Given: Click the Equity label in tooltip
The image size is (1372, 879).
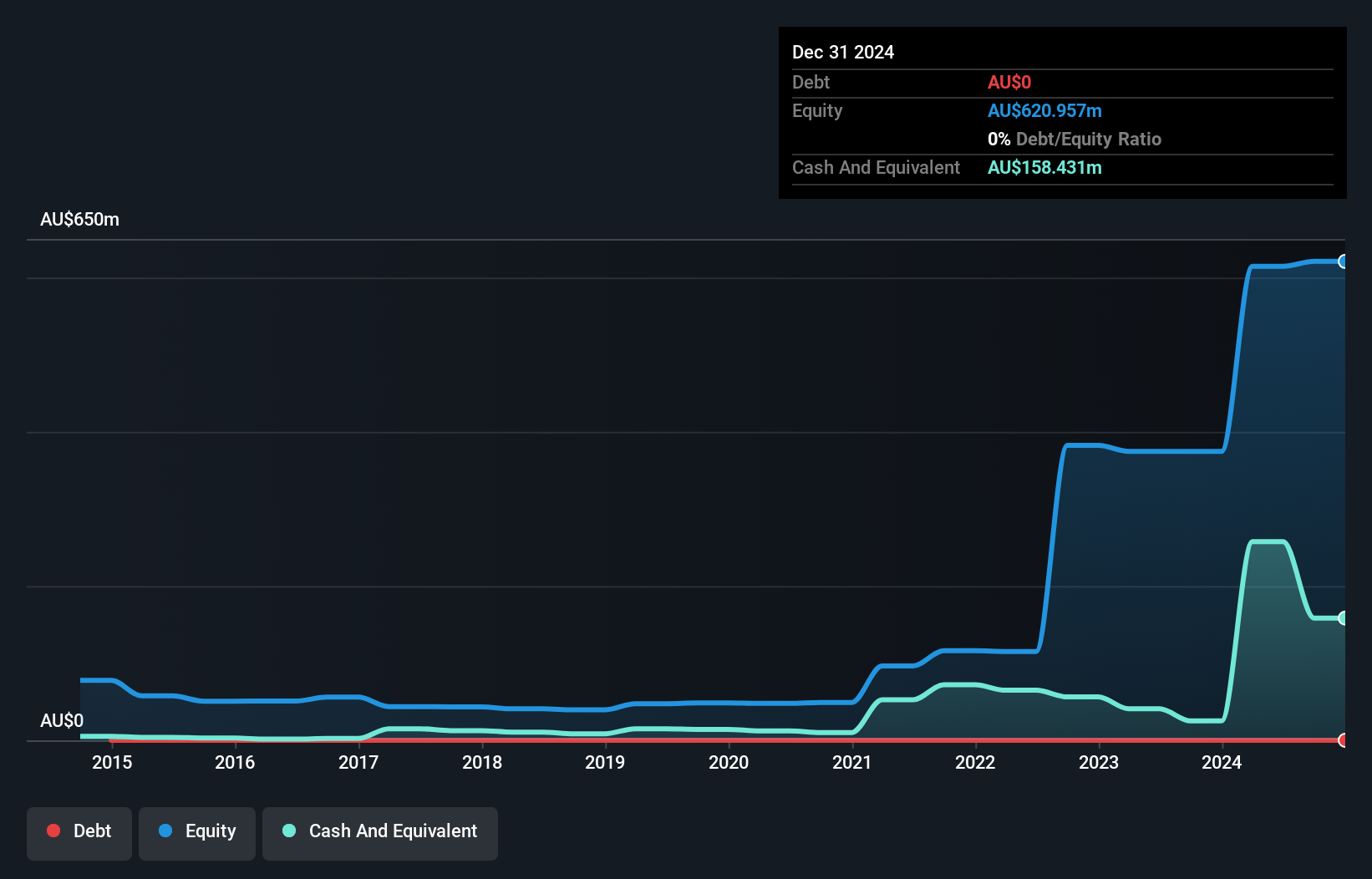Looking at the screenshot, I should [817, 111].
